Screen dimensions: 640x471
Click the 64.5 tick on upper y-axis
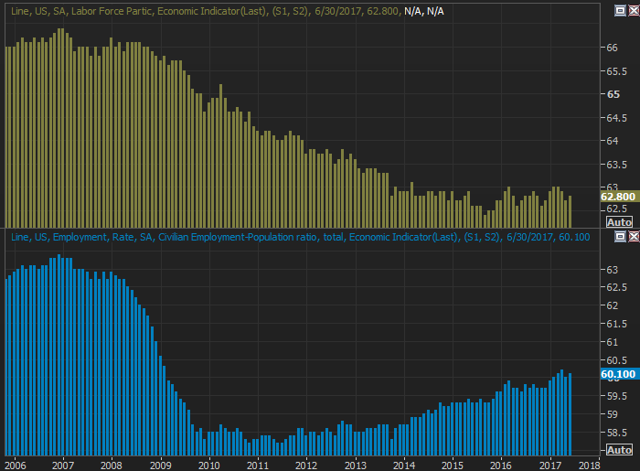click(x=616, y=118)
